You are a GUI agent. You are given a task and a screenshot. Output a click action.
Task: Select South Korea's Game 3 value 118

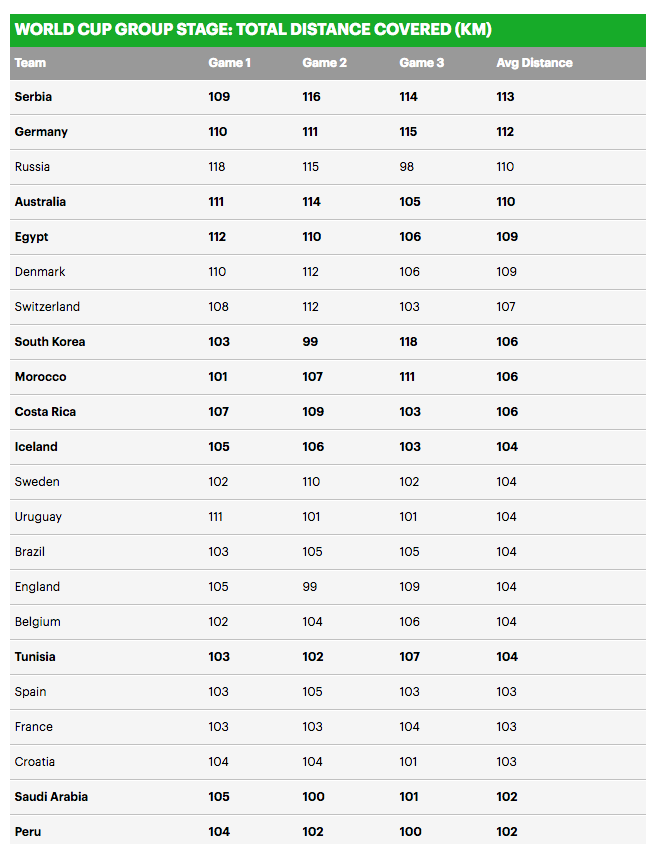[410, 342]
